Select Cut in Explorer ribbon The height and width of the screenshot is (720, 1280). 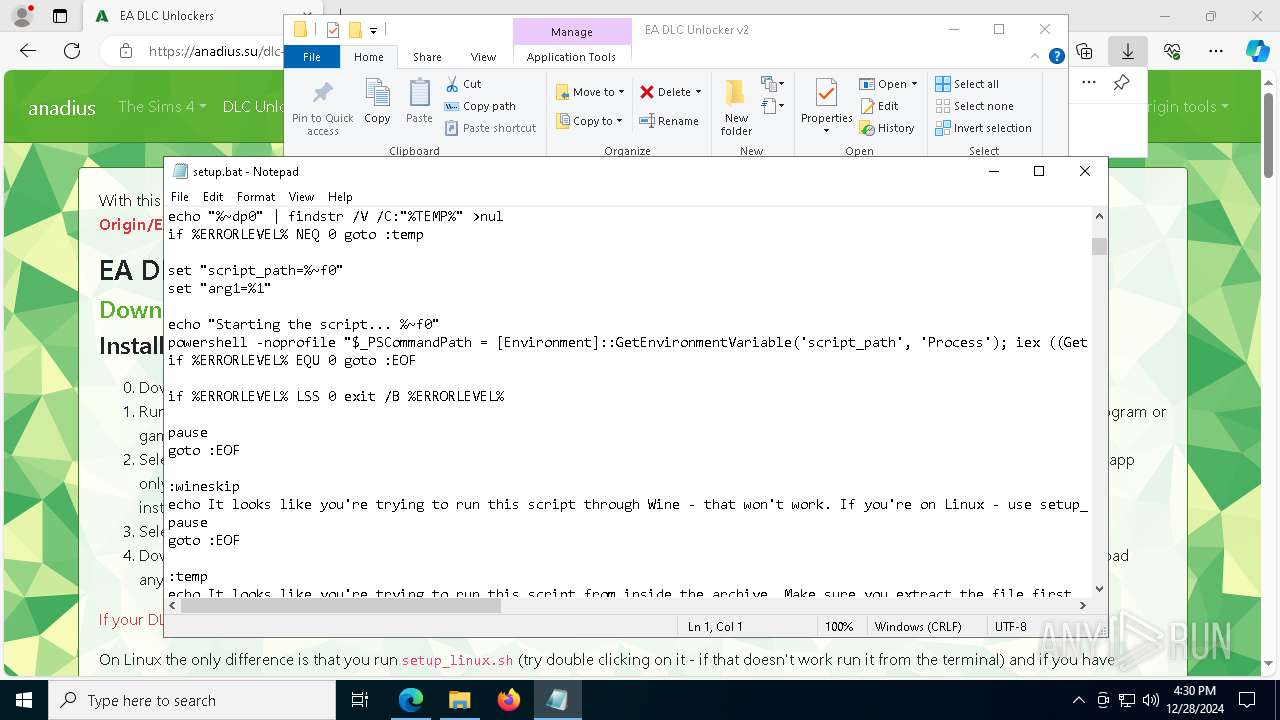(463, 84)
